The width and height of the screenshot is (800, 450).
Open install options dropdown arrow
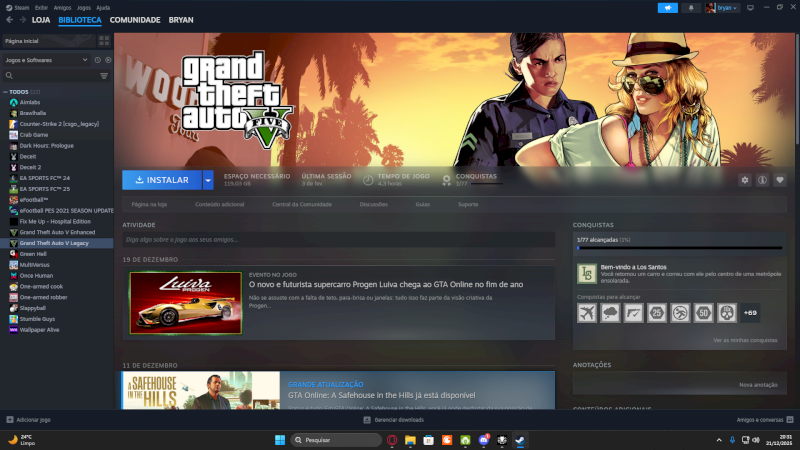click(x=208, y=180)
